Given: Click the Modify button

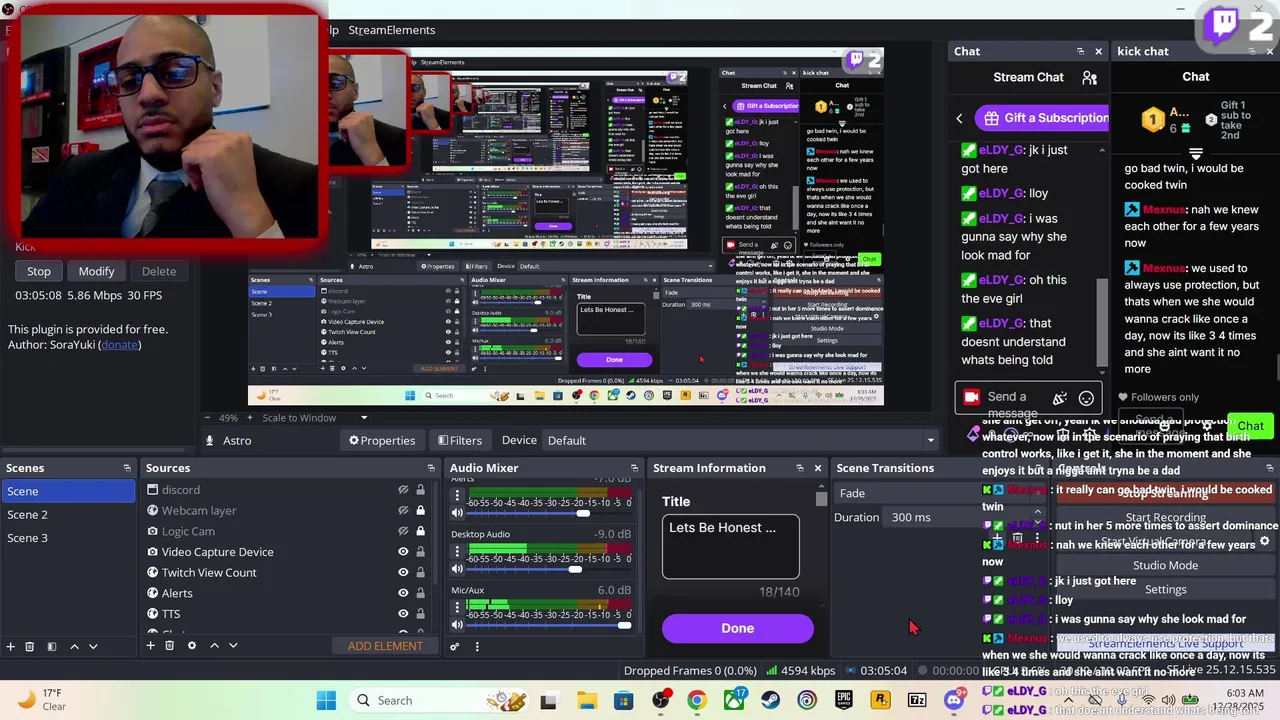Looking at the screenshot, I should pyautogui.click(x=96, y=271).
